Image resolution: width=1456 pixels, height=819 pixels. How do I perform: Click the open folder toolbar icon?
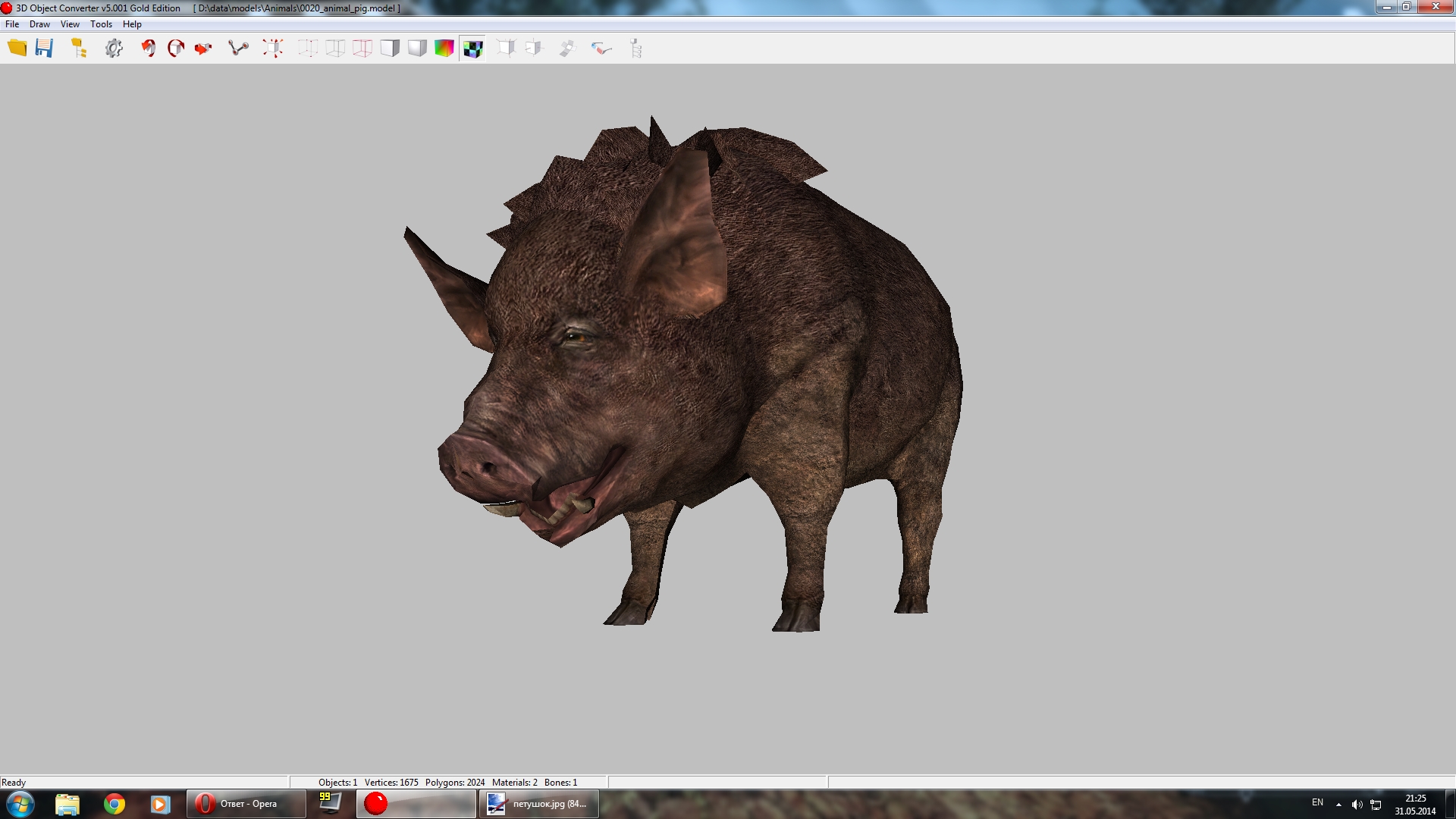pyautogui.click(x=17, y=49)
